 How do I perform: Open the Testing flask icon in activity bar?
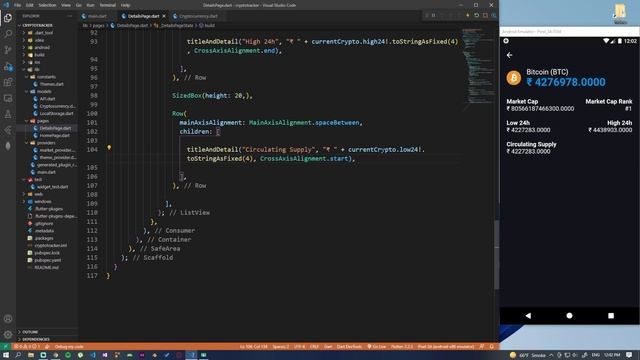pos(8,114)
